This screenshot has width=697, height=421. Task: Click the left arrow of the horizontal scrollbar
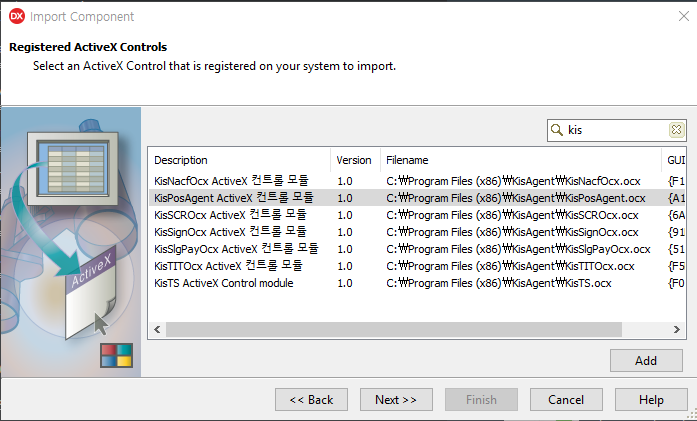157,329
